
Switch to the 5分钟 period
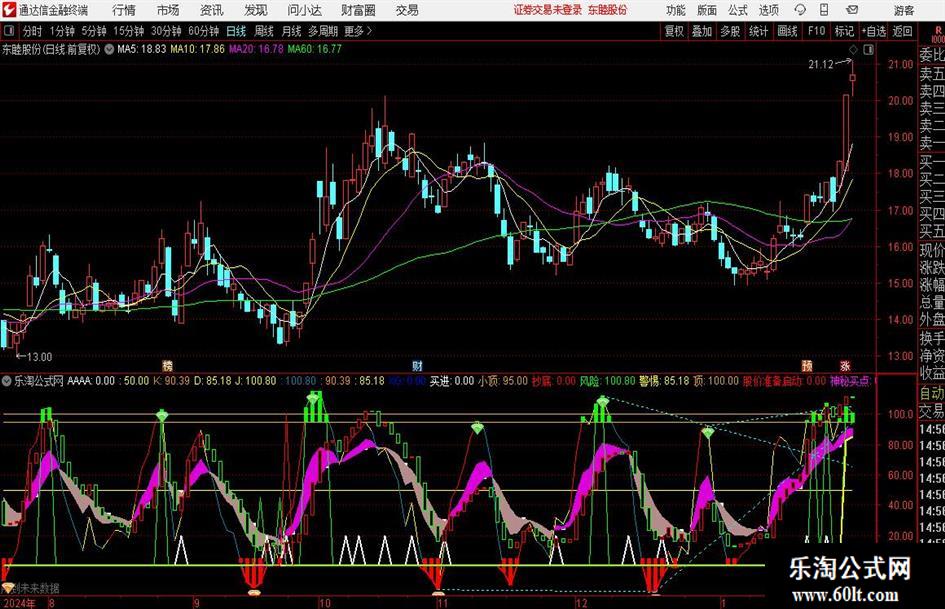coord(94,31)
